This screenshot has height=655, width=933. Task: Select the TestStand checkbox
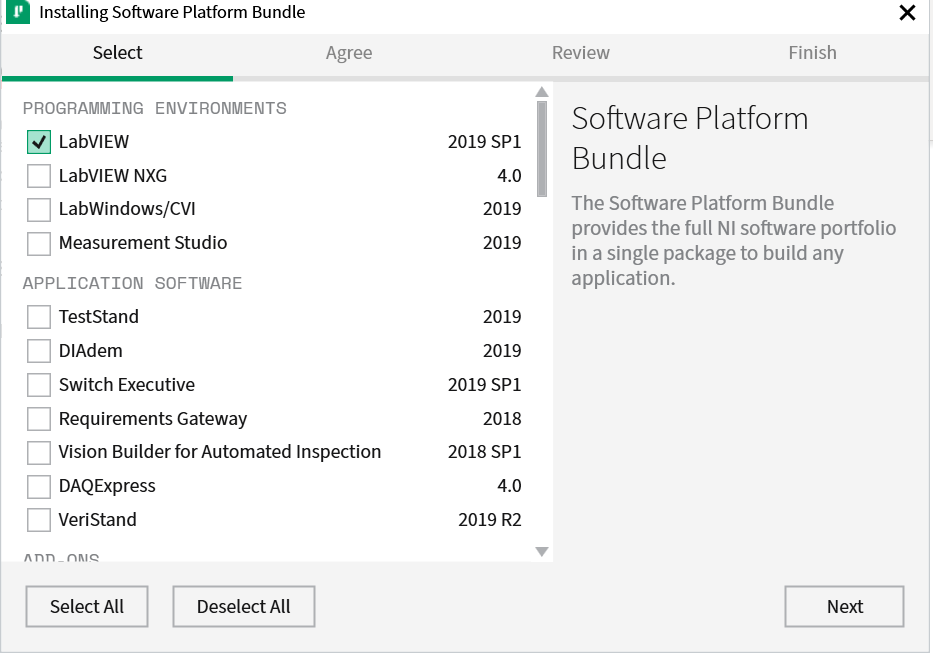(x=39, y=317)
